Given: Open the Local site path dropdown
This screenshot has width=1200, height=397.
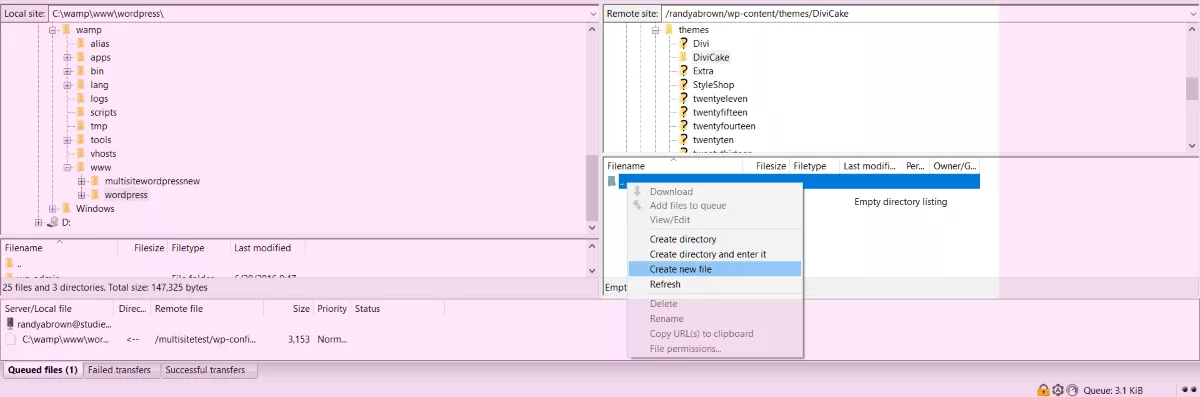Looking at the screenshot, I should tap(592, 15).
